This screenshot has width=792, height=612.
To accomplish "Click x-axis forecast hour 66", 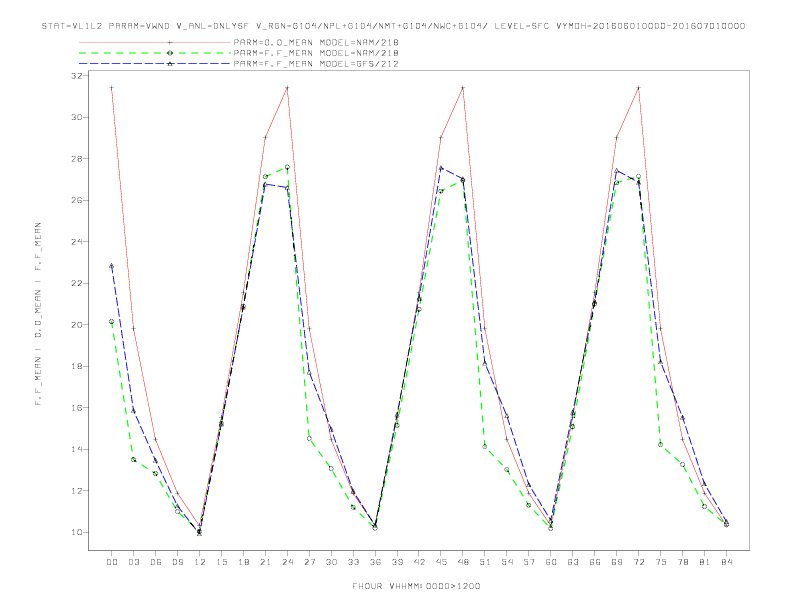I will click(595, 562).
